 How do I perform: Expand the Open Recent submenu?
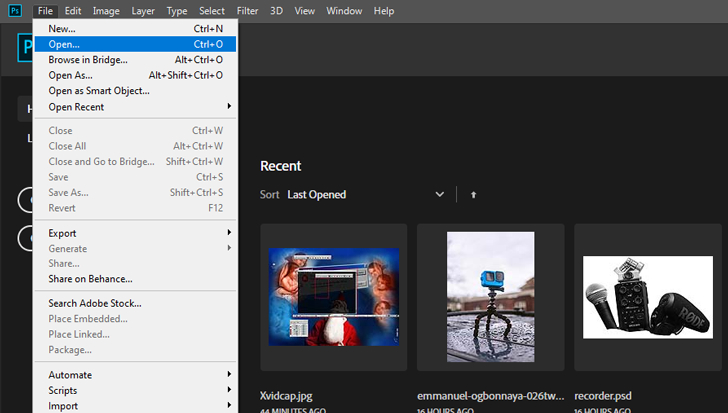coord(136,107)
